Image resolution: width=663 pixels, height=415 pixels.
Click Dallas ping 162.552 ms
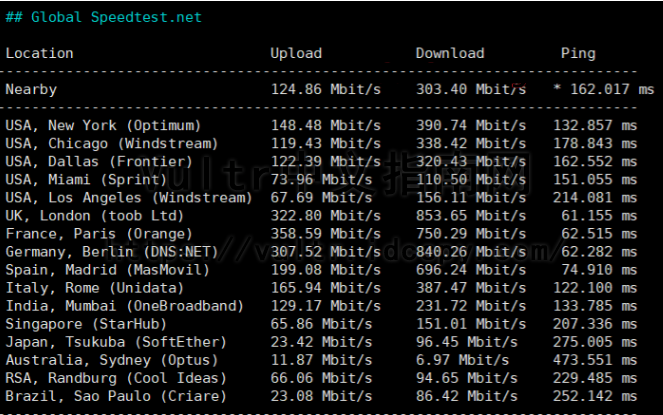point(595,162)
